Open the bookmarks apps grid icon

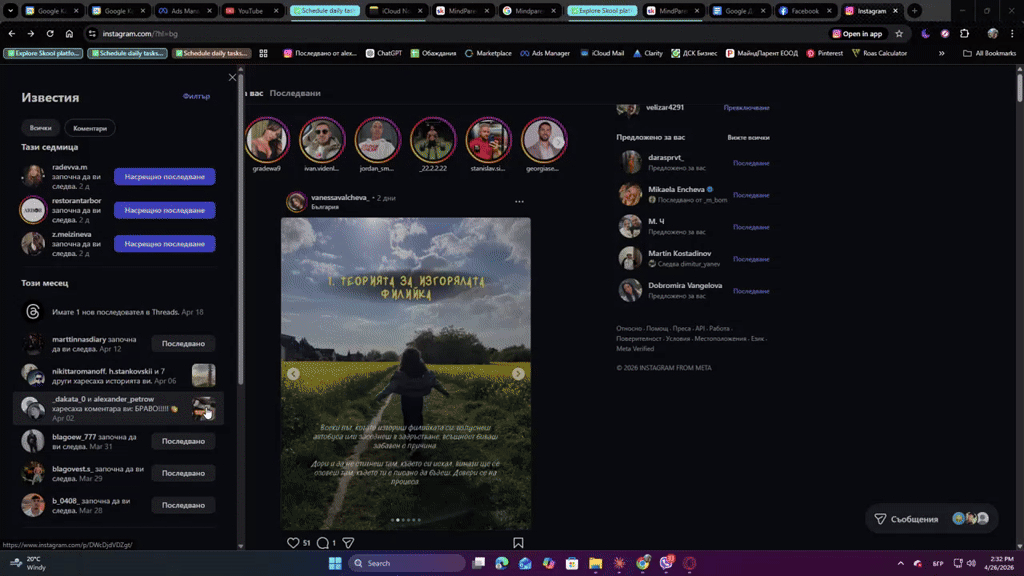pyautogui.click(x=263, y=54)
